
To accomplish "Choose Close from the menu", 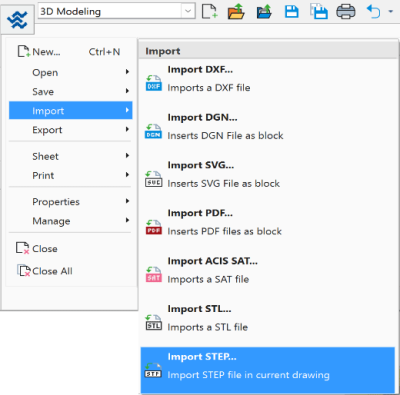I will (70, 248).
